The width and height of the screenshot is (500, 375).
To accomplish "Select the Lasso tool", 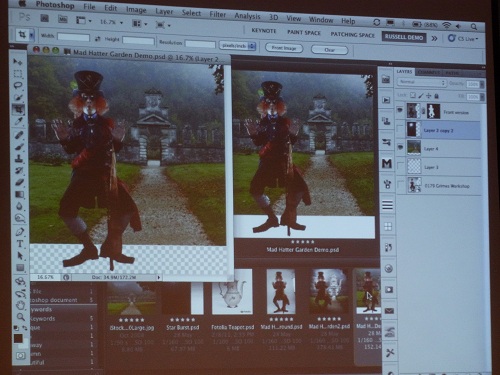I will point(18,85).
